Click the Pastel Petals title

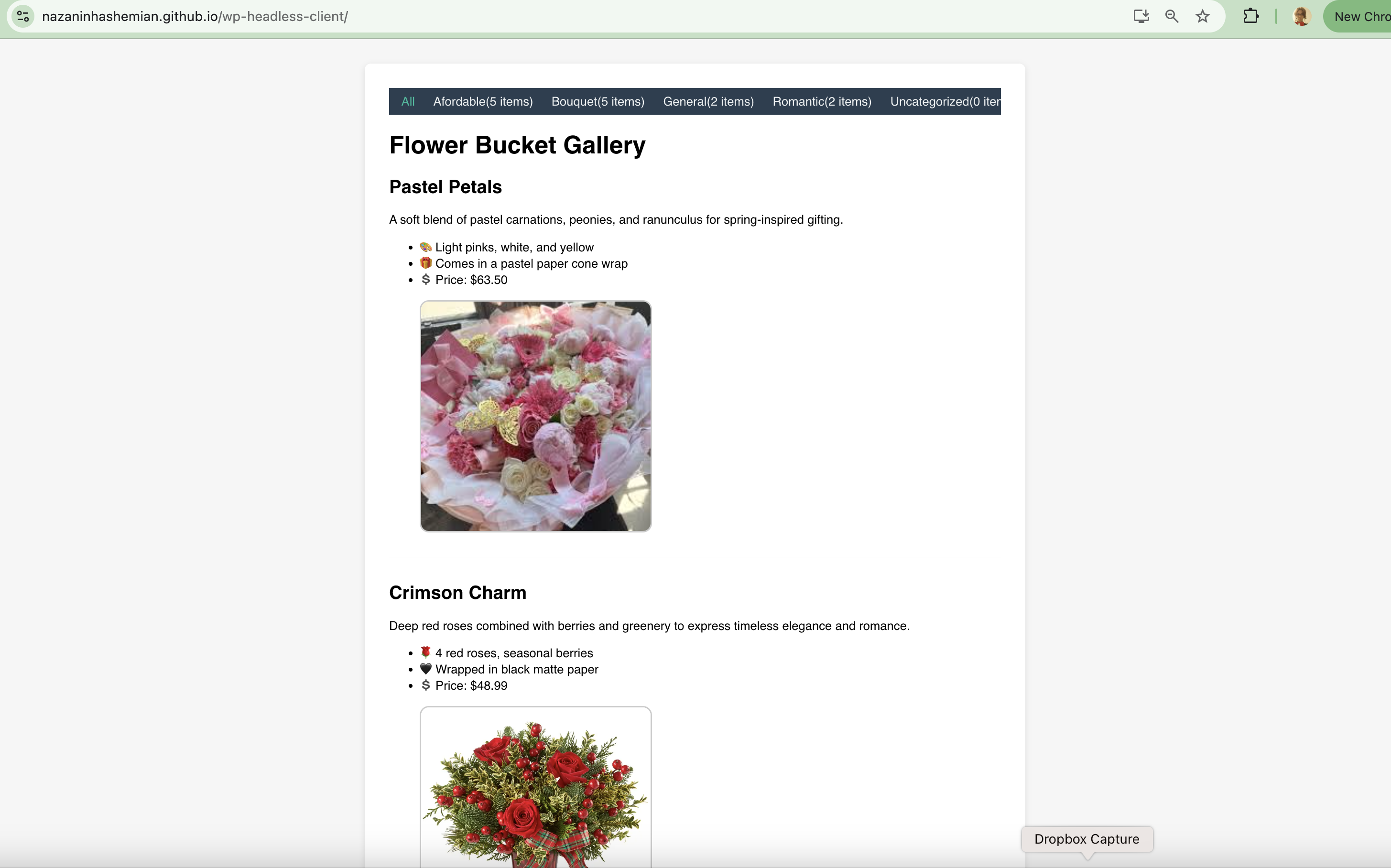pos(446,187)
